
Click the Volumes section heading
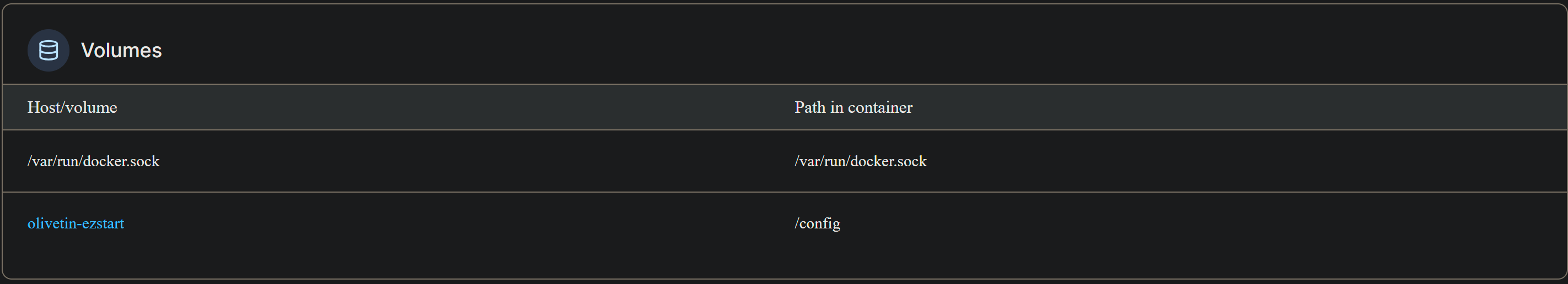[x=121, y=51]
